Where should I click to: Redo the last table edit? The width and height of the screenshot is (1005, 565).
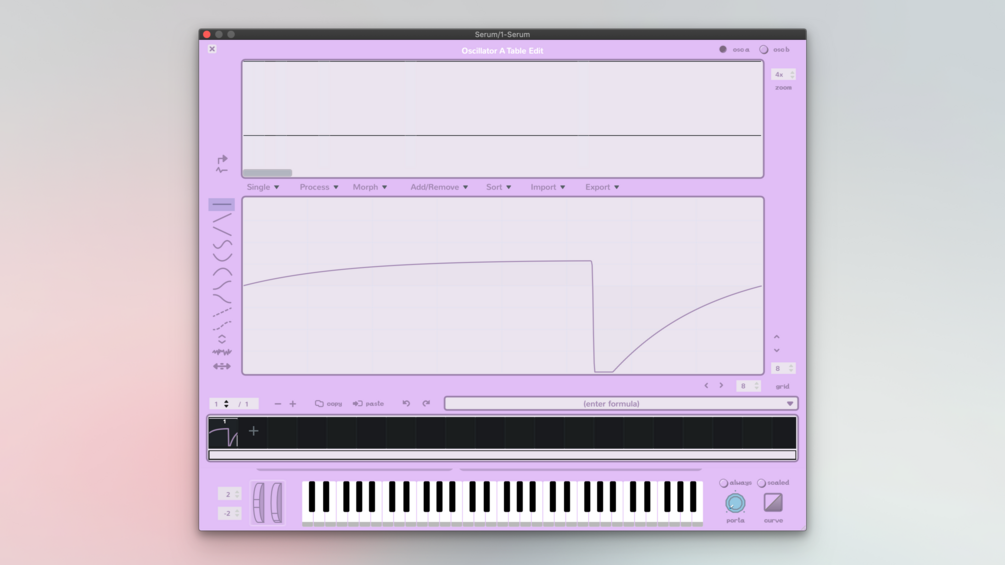tap(426, 404)
